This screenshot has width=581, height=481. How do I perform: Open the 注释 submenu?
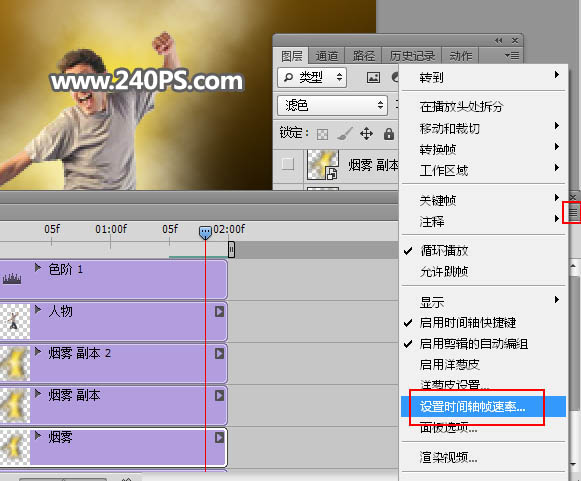484,222
